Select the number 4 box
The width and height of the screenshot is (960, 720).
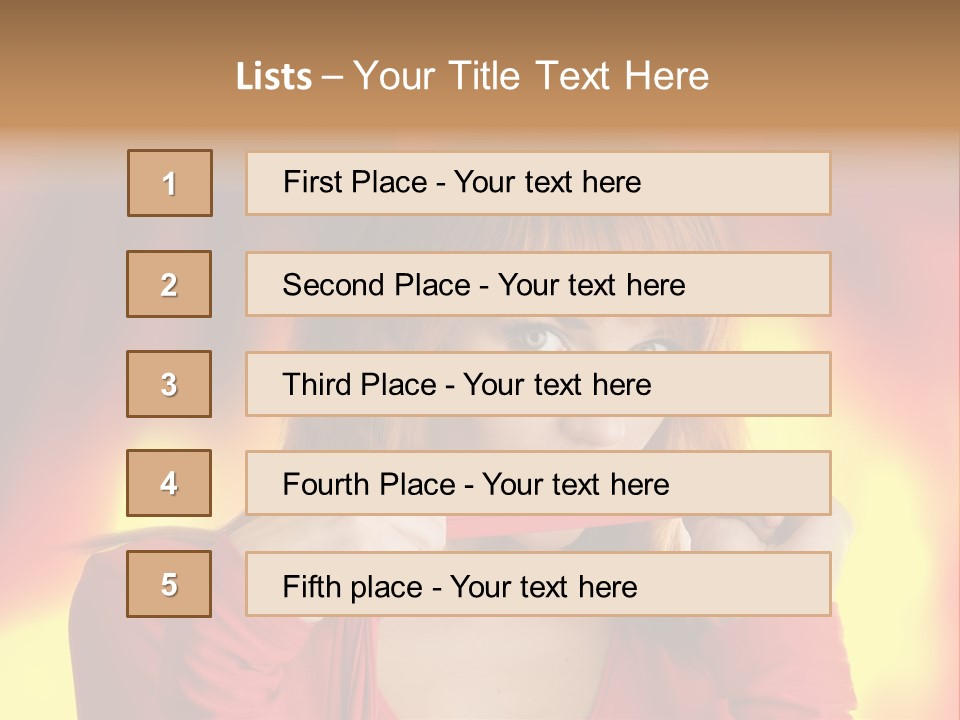click(169, 483)
